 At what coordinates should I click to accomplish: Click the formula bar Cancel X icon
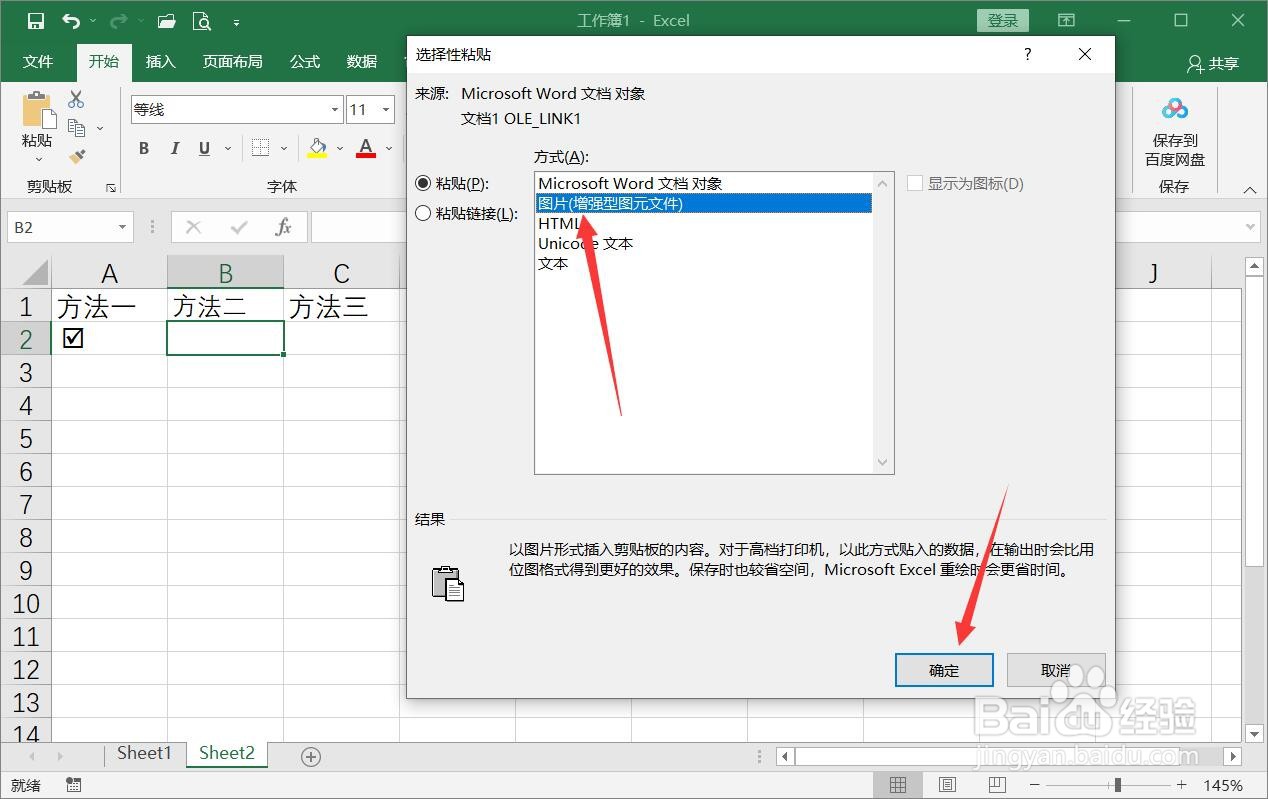pos(193,228)
